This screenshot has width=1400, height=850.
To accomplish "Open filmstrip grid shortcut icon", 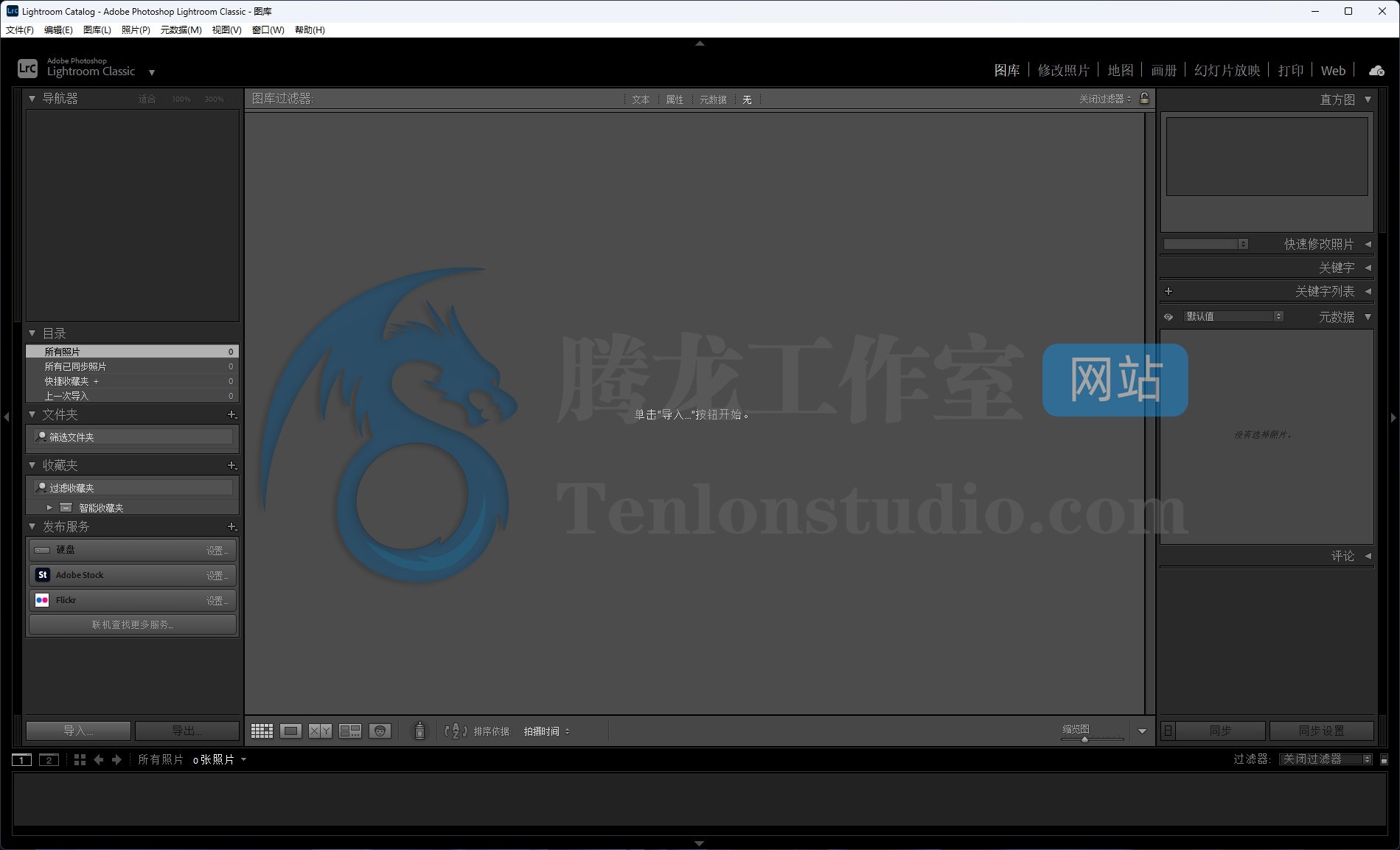I will (80, 760).
